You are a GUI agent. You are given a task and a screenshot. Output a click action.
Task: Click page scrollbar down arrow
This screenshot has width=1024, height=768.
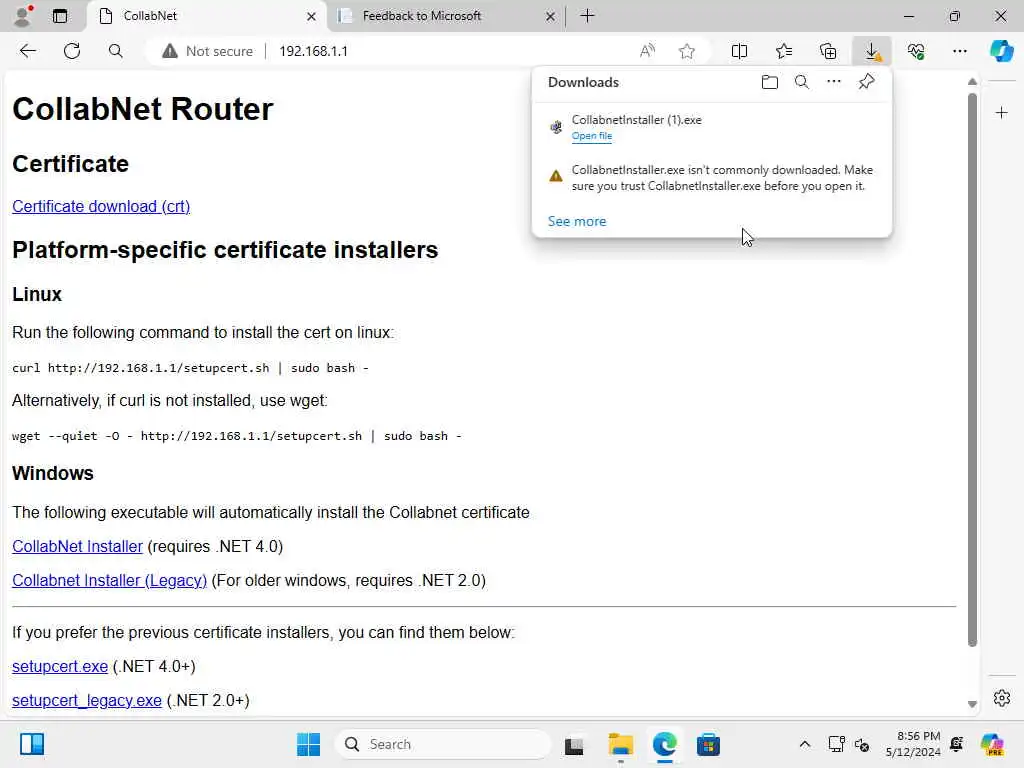click(972, 704)
